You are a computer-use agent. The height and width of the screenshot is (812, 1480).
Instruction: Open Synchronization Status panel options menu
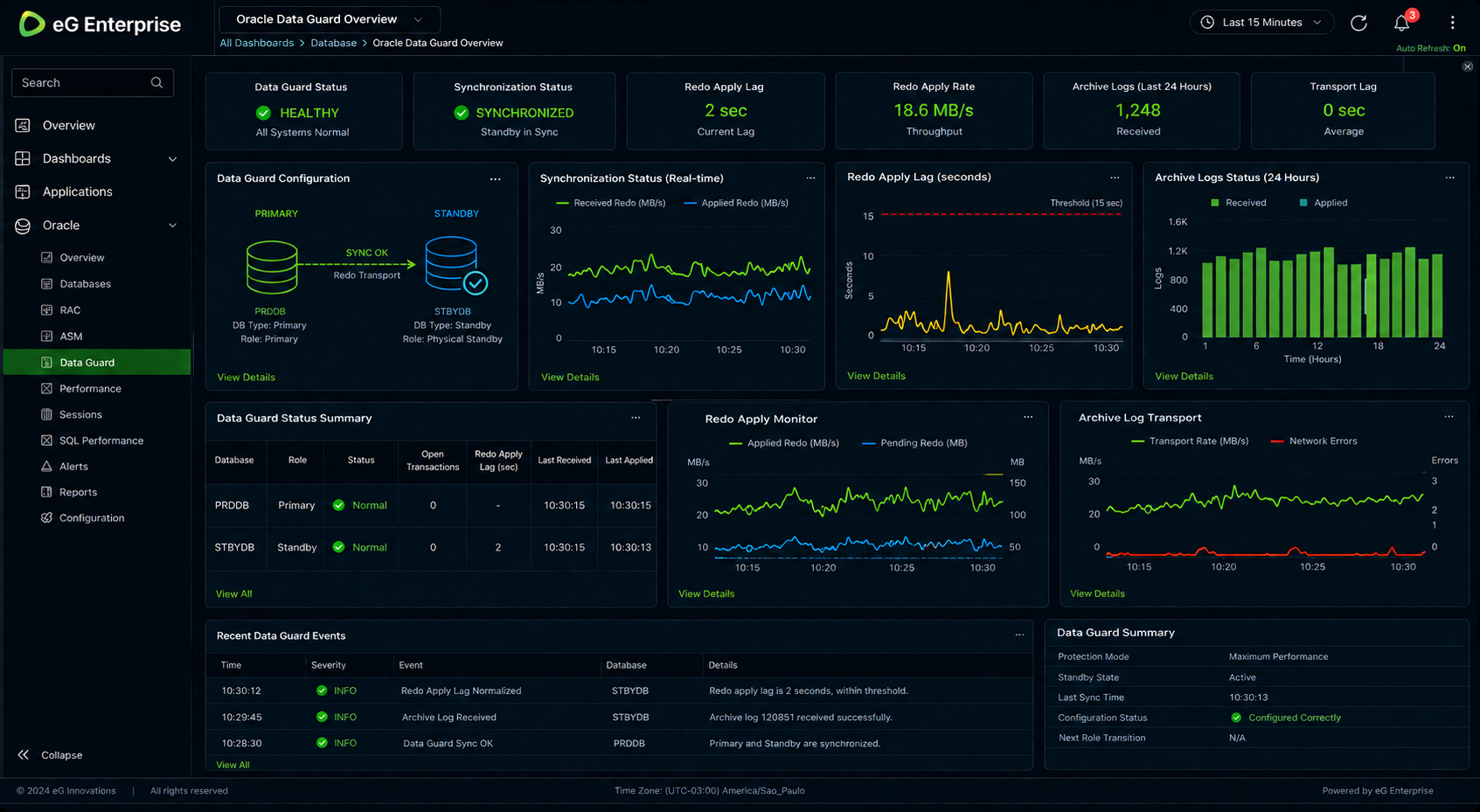point(810,178)
